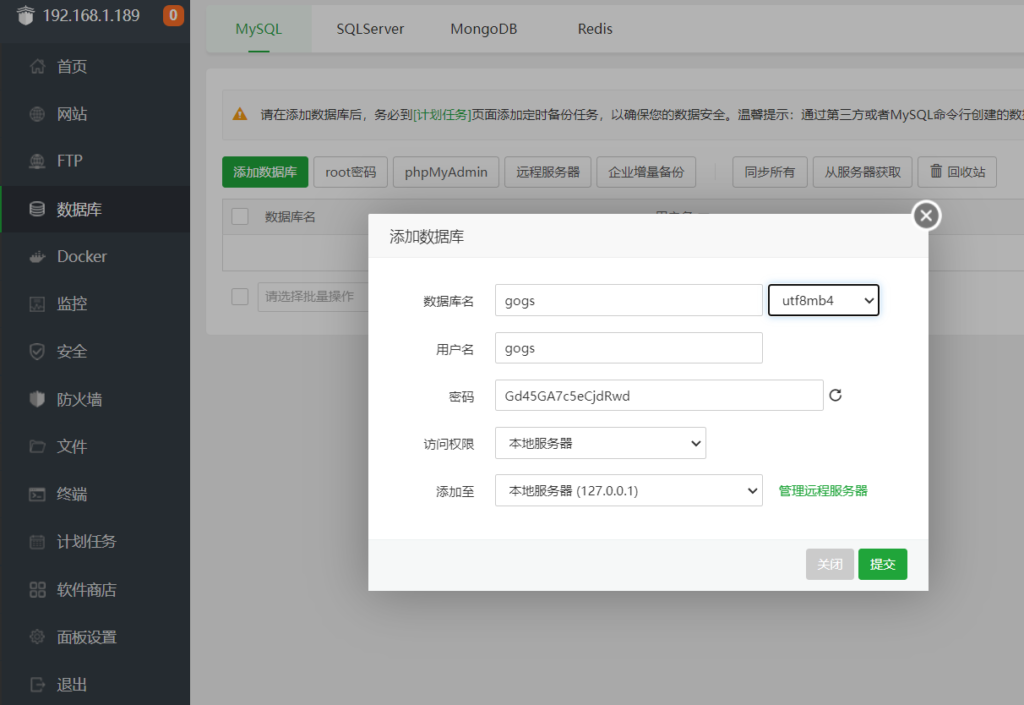Open the 管理远程服务器 link

tap(823, 490)
